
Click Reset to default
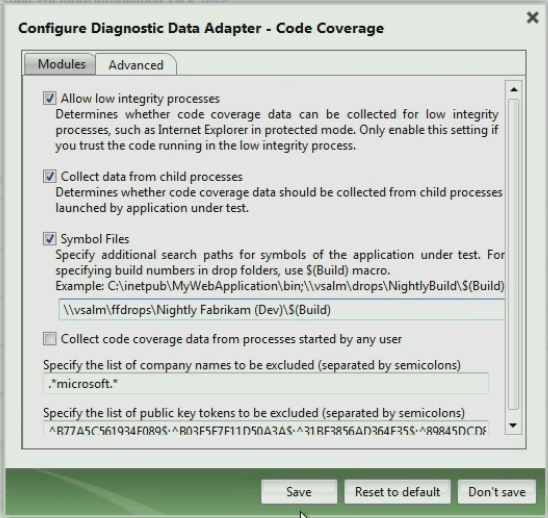397,492
